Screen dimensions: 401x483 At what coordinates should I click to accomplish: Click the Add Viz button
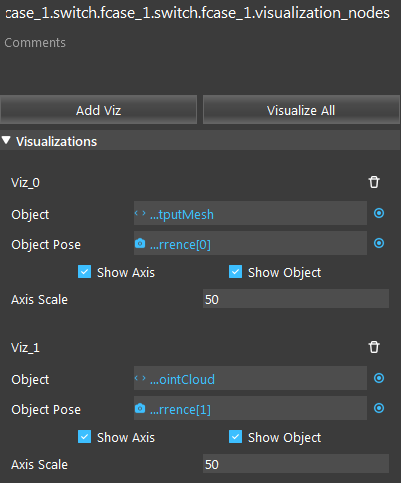click(x=99, y=110)
